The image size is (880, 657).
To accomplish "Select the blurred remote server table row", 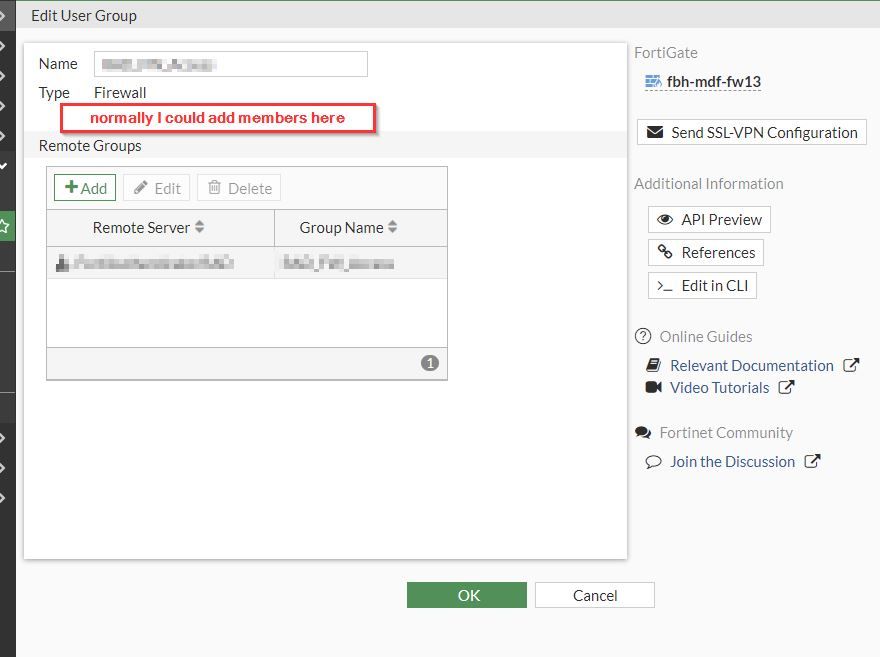I will [247, 263].
